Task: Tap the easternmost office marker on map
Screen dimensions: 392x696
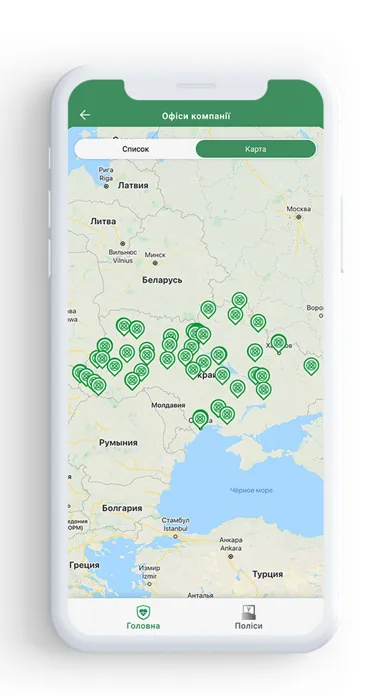Action: coord(311,366)
